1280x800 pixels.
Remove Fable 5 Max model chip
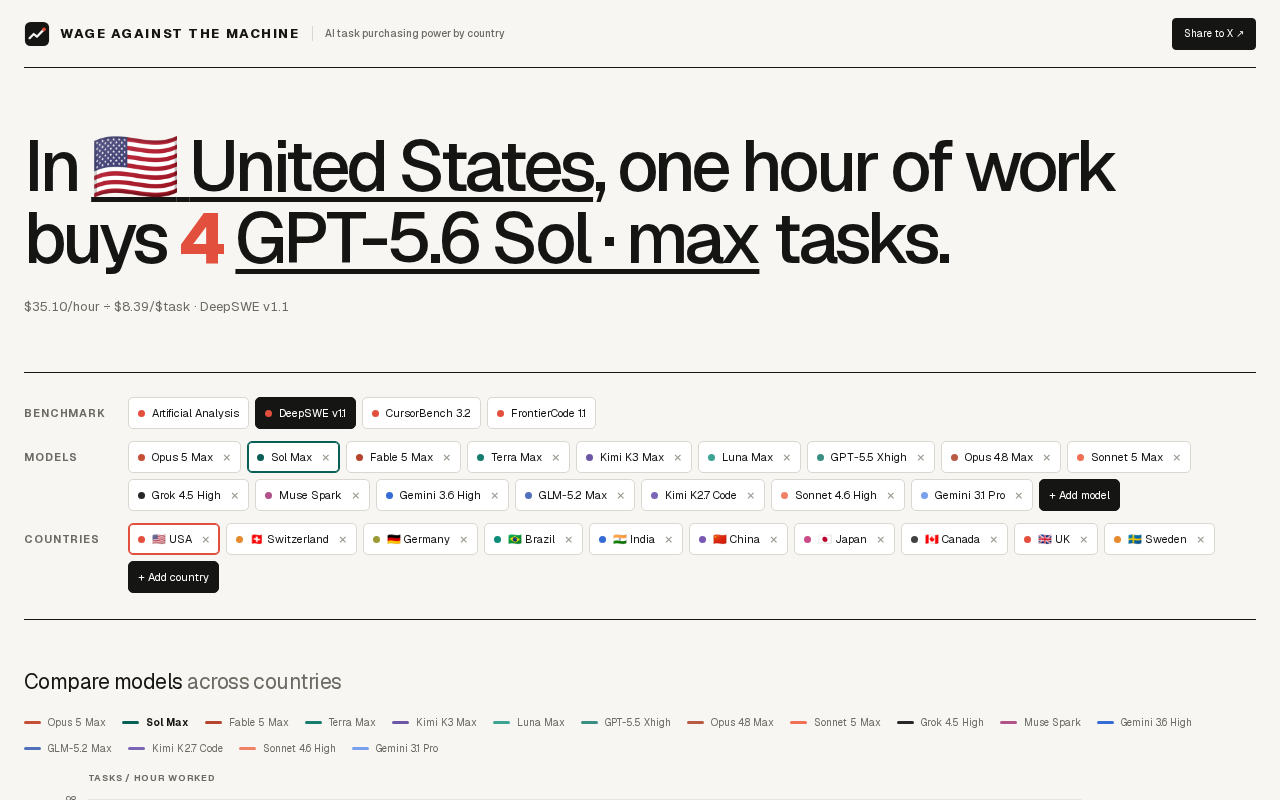pyautogui.click(x=447, y=457)
